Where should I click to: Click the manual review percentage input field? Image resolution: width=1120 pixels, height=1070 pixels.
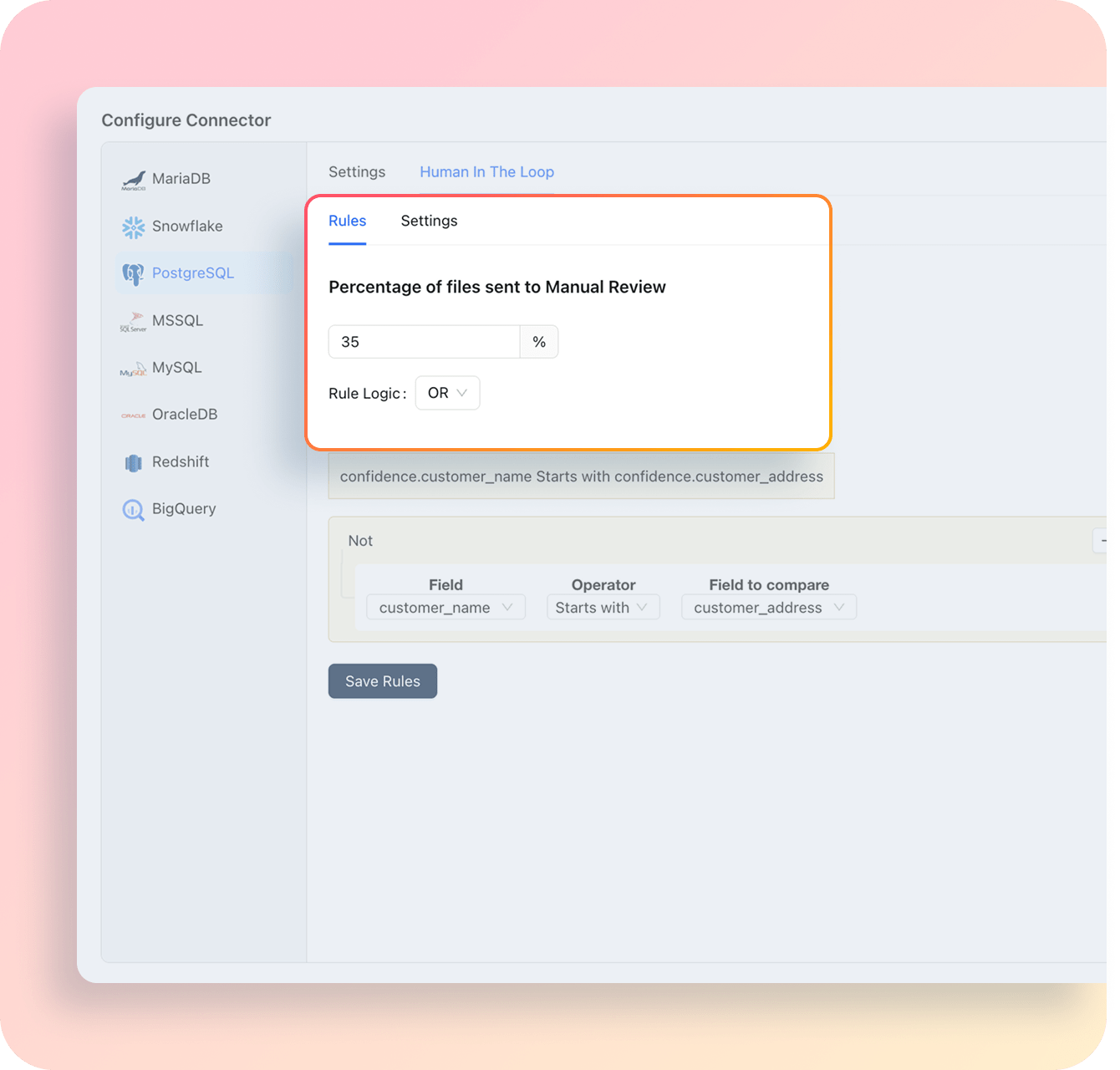pos(424,342)
